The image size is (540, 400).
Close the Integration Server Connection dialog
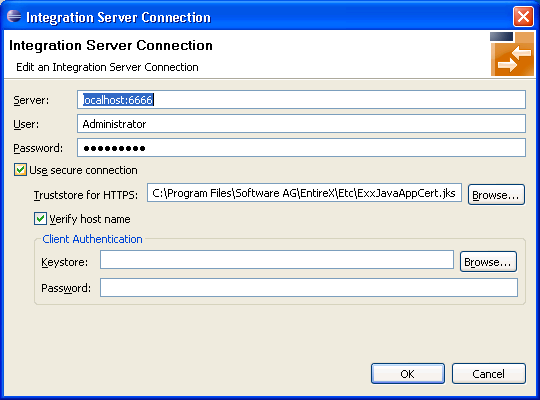click(x=523, y=16)
